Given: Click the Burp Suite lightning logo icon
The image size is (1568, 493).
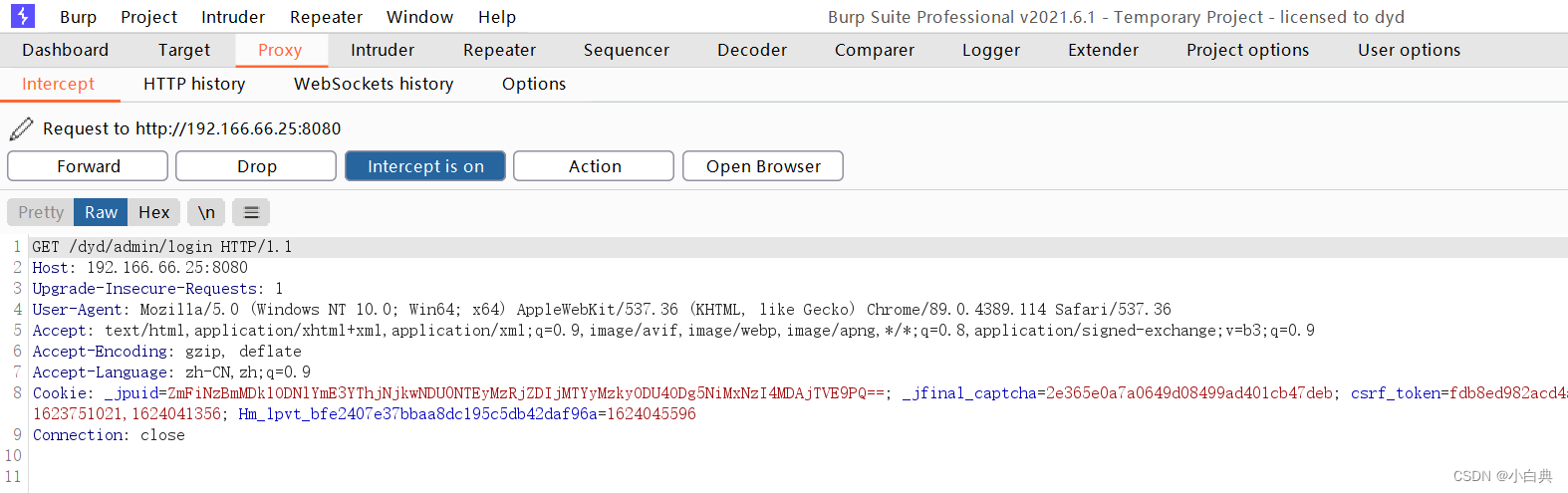Looking at the screenshot, I should pos(22,16).
